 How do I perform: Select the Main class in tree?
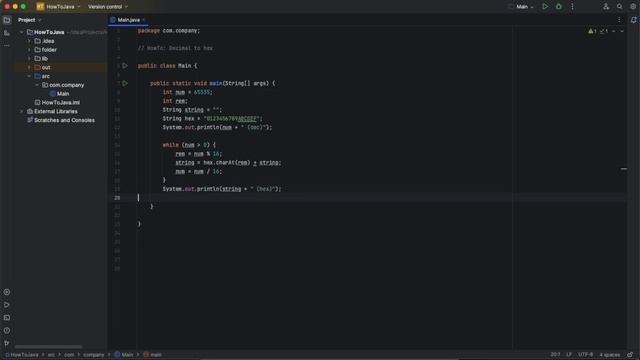pyautogui.click(x=63, y=94)
